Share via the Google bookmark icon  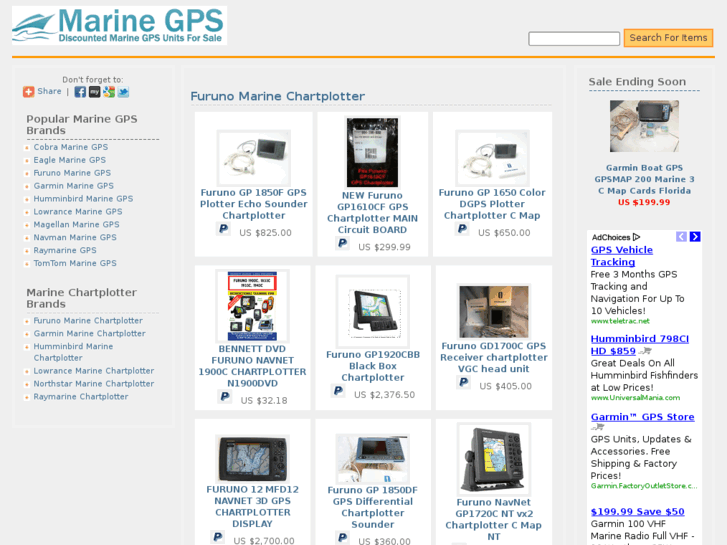click(109, 92)
